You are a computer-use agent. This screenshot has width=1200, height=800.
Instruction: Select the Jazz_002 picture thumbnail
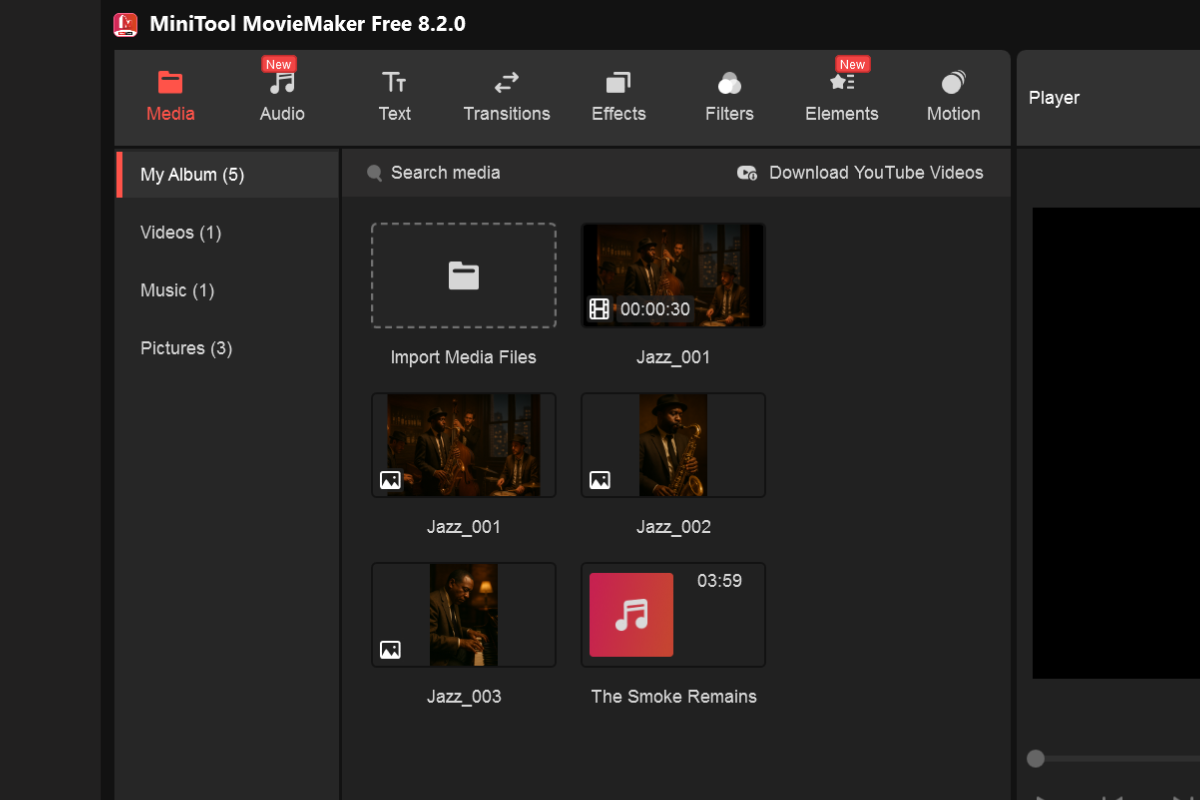(673, 445)
